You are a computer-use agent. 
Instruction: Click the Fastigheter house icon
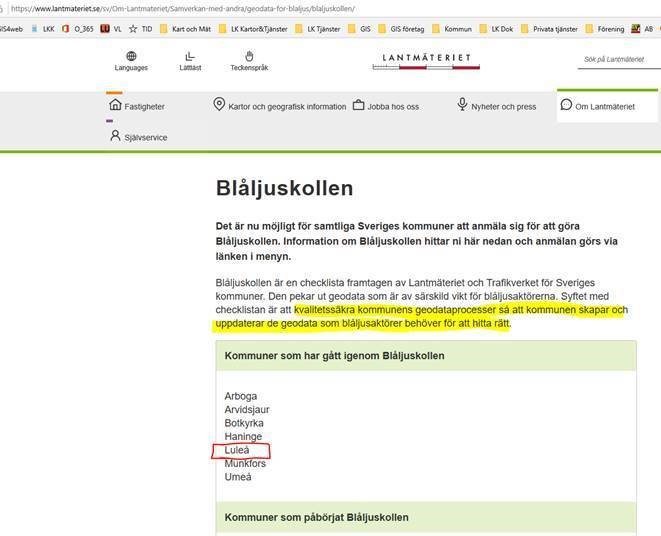[115, 104]
